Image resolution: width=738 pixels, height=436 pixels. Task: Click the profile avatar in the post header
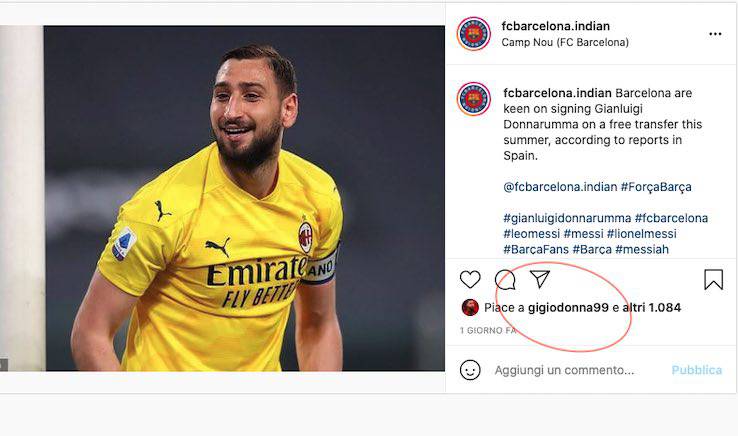pos(474,34)
